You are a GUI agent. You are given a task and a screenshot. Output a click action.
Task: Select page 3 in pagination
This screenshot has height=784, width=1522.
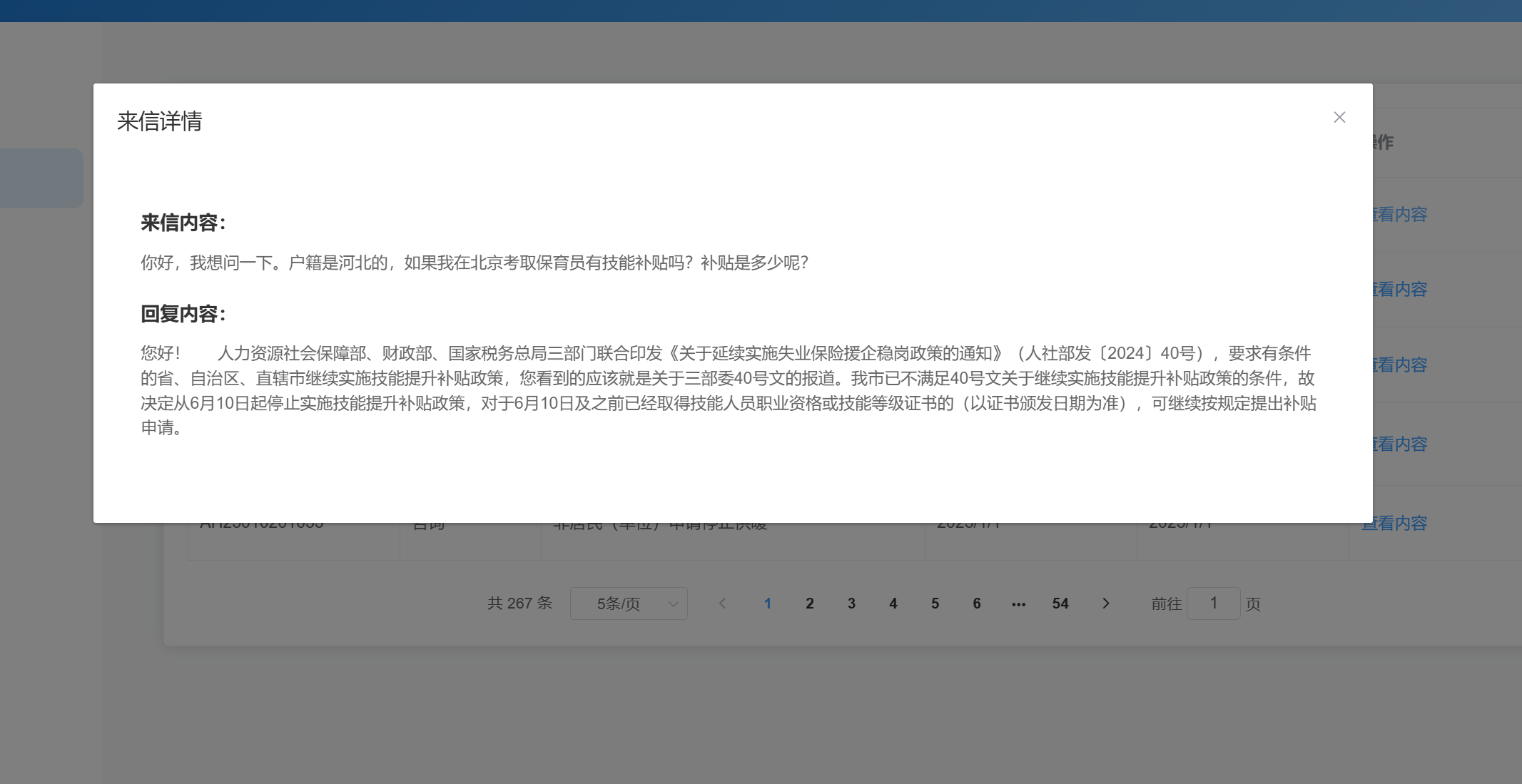[x=851, y=604]
